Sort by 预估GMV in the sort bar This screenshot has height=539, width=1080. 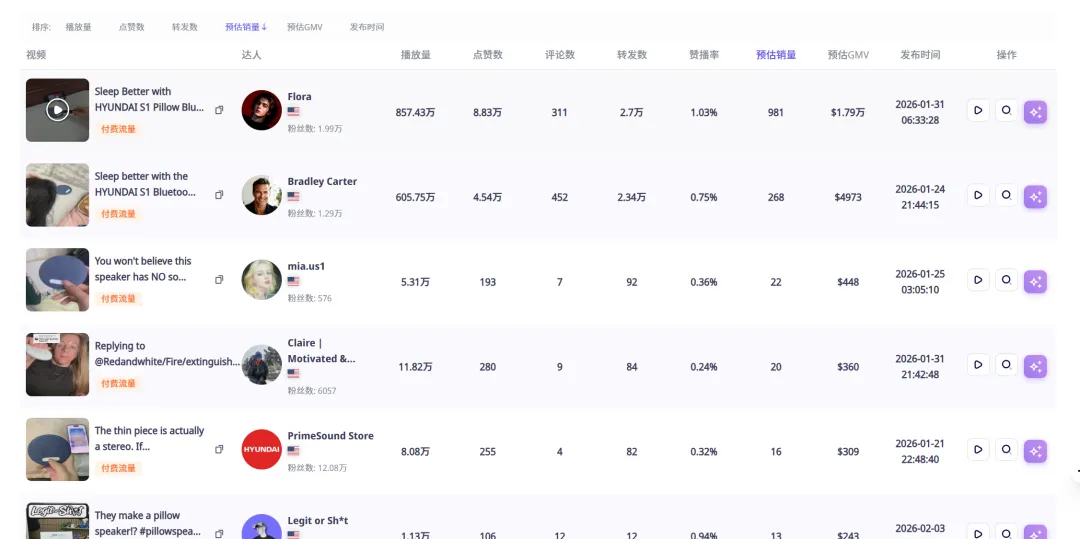click(304, 27)
